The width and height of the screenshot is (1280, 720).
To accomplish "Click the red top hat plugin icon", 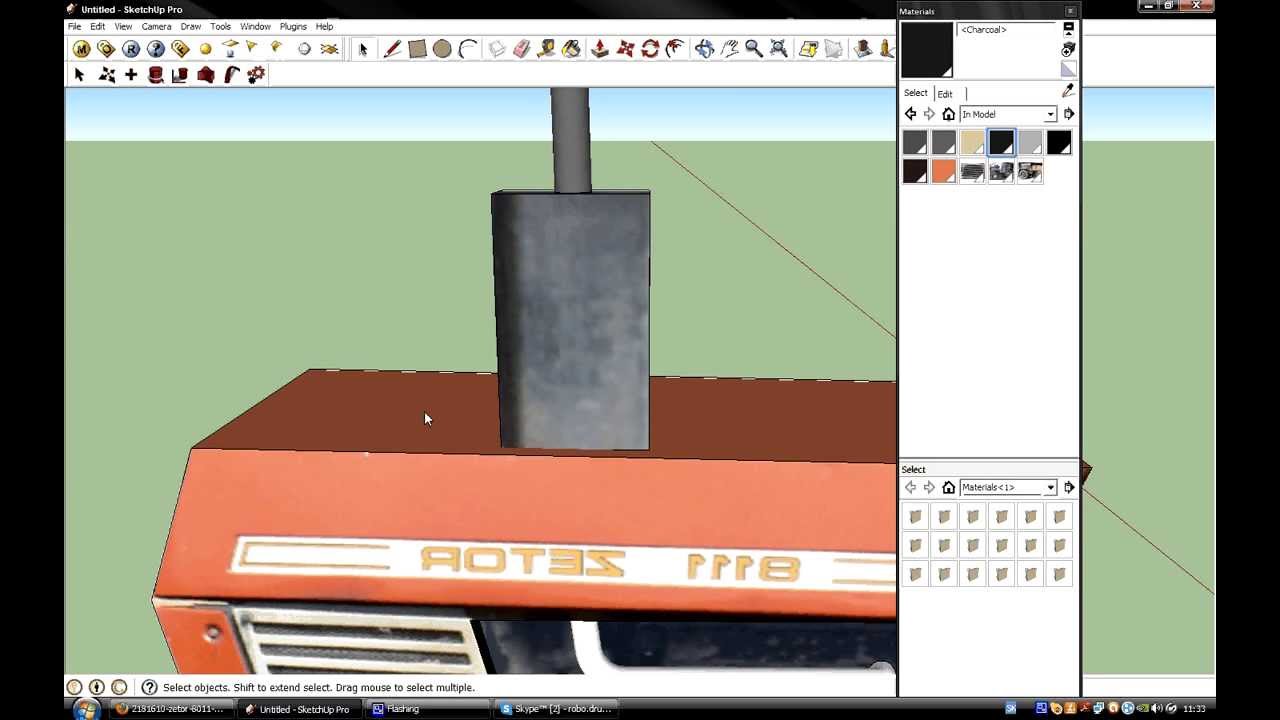I will point(156,75).
